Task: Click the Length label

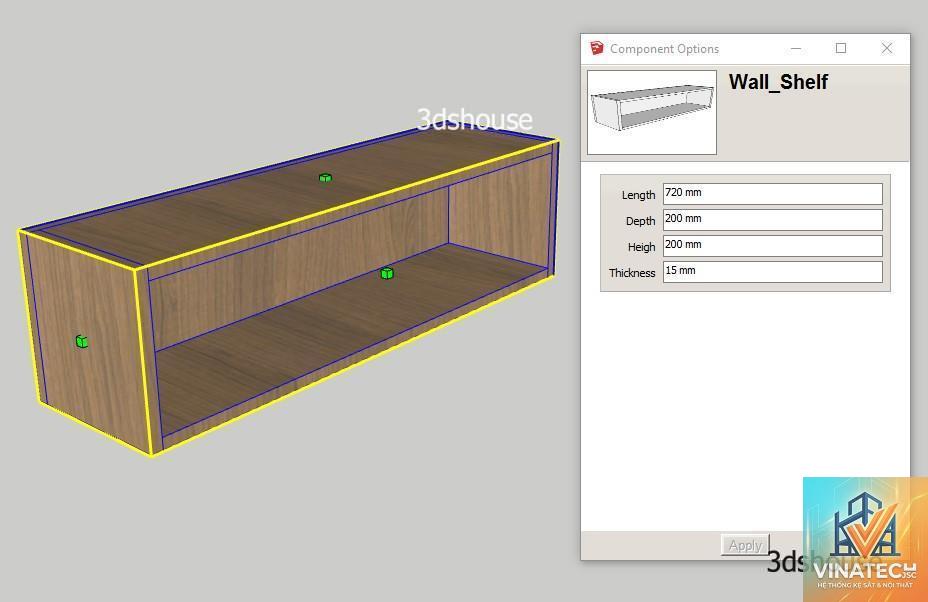Action: [x=638, y=195]
